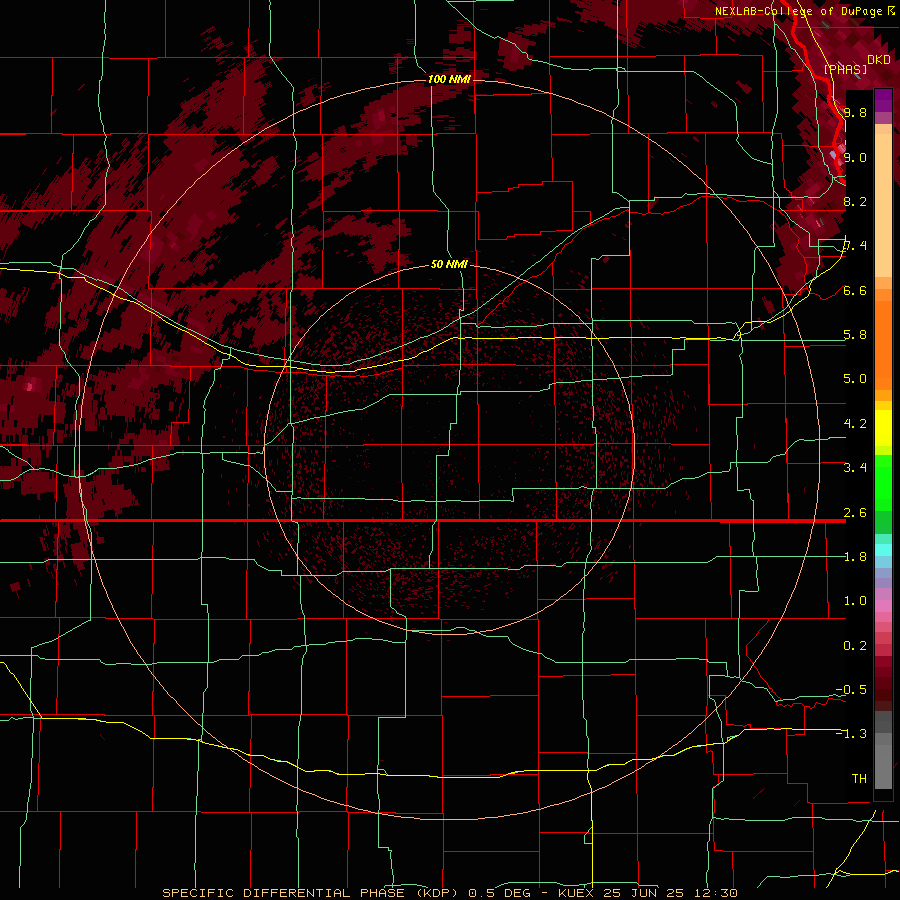Screen dimensions: 900x900
Task: Click the bright yellow color bar segment
Action: tap(883, 428)
